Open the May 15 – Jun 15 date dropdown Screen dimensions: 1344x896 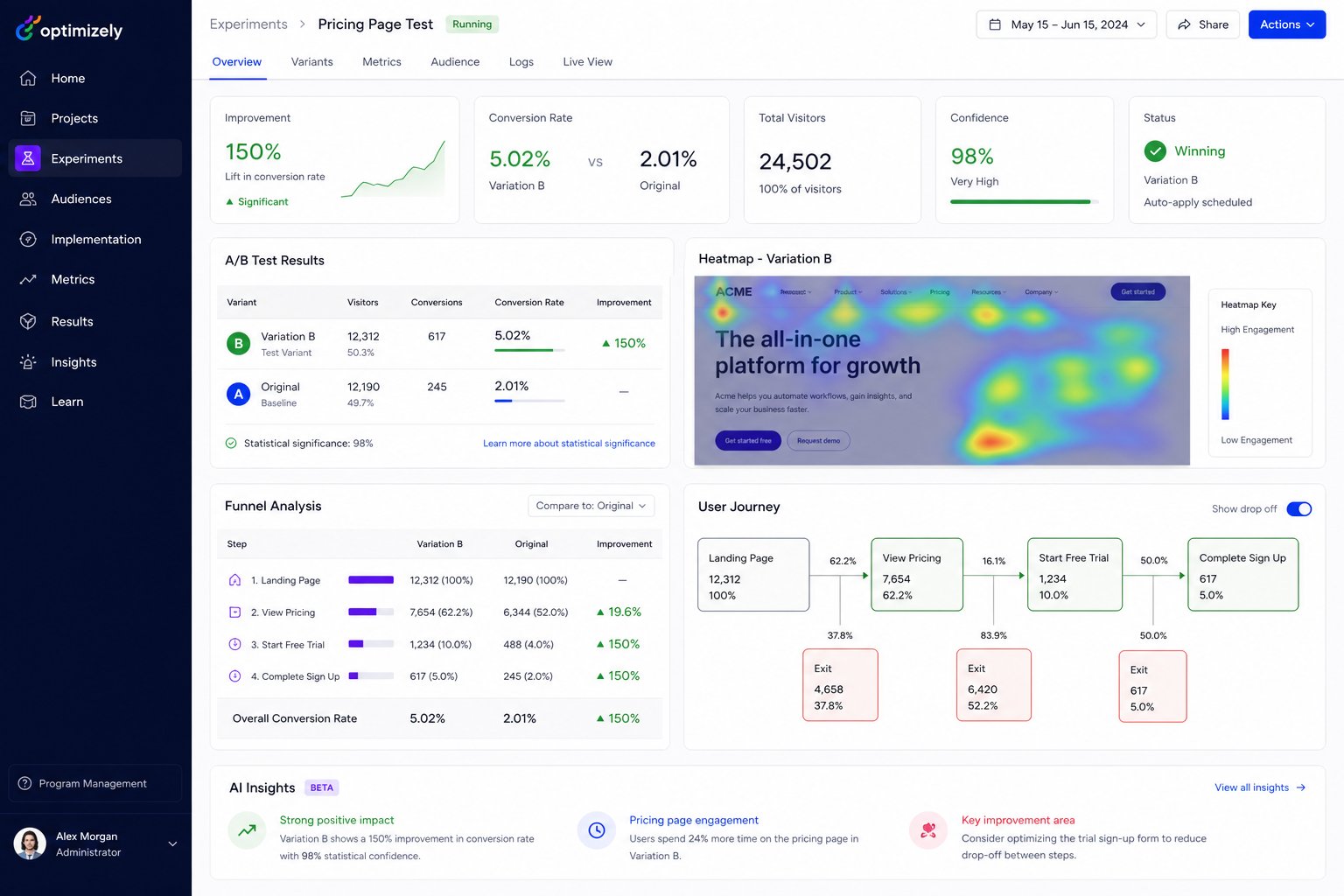(x=1066, y=24)
